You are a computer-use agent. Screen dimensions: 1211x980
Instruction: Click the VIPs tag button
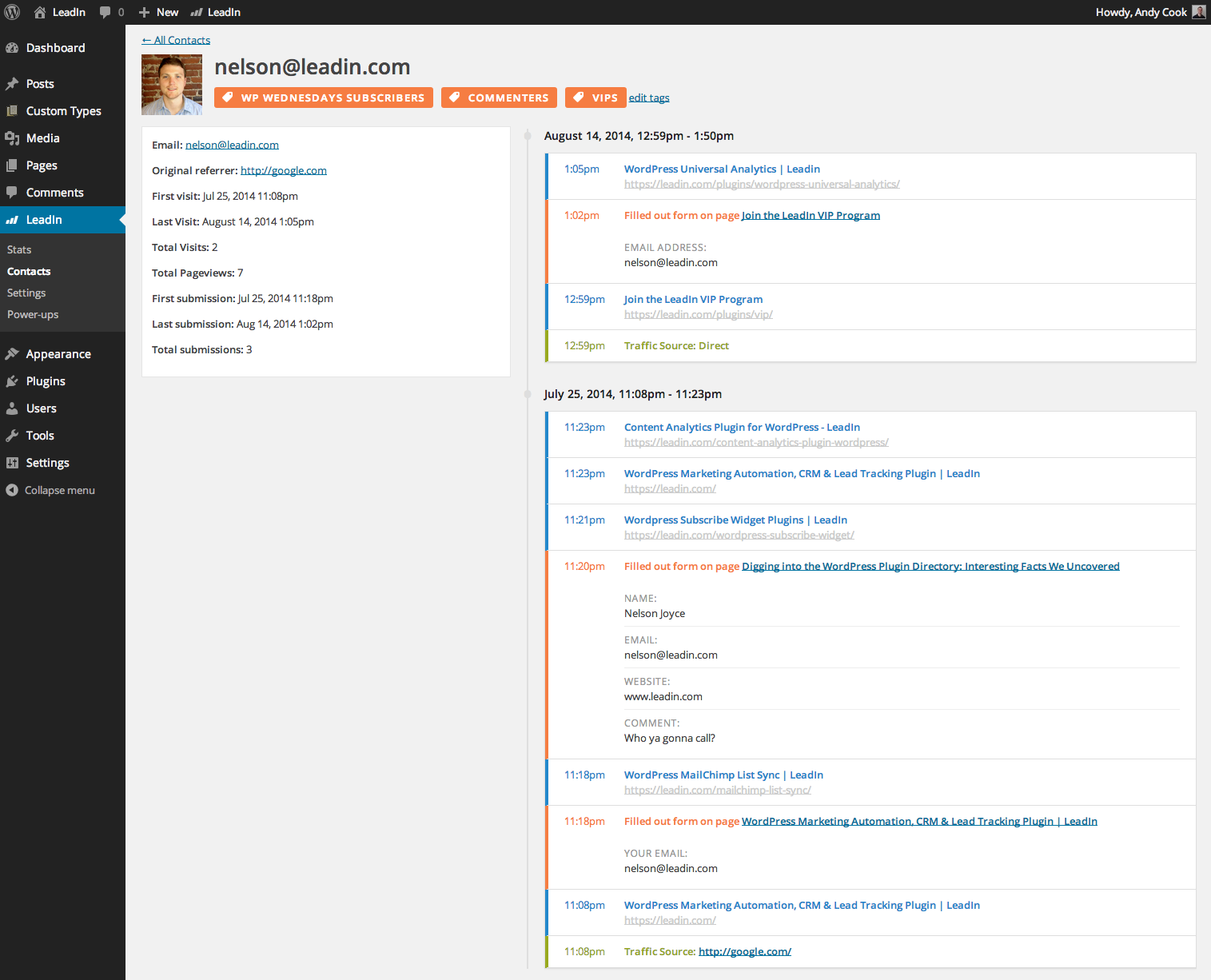596,98
